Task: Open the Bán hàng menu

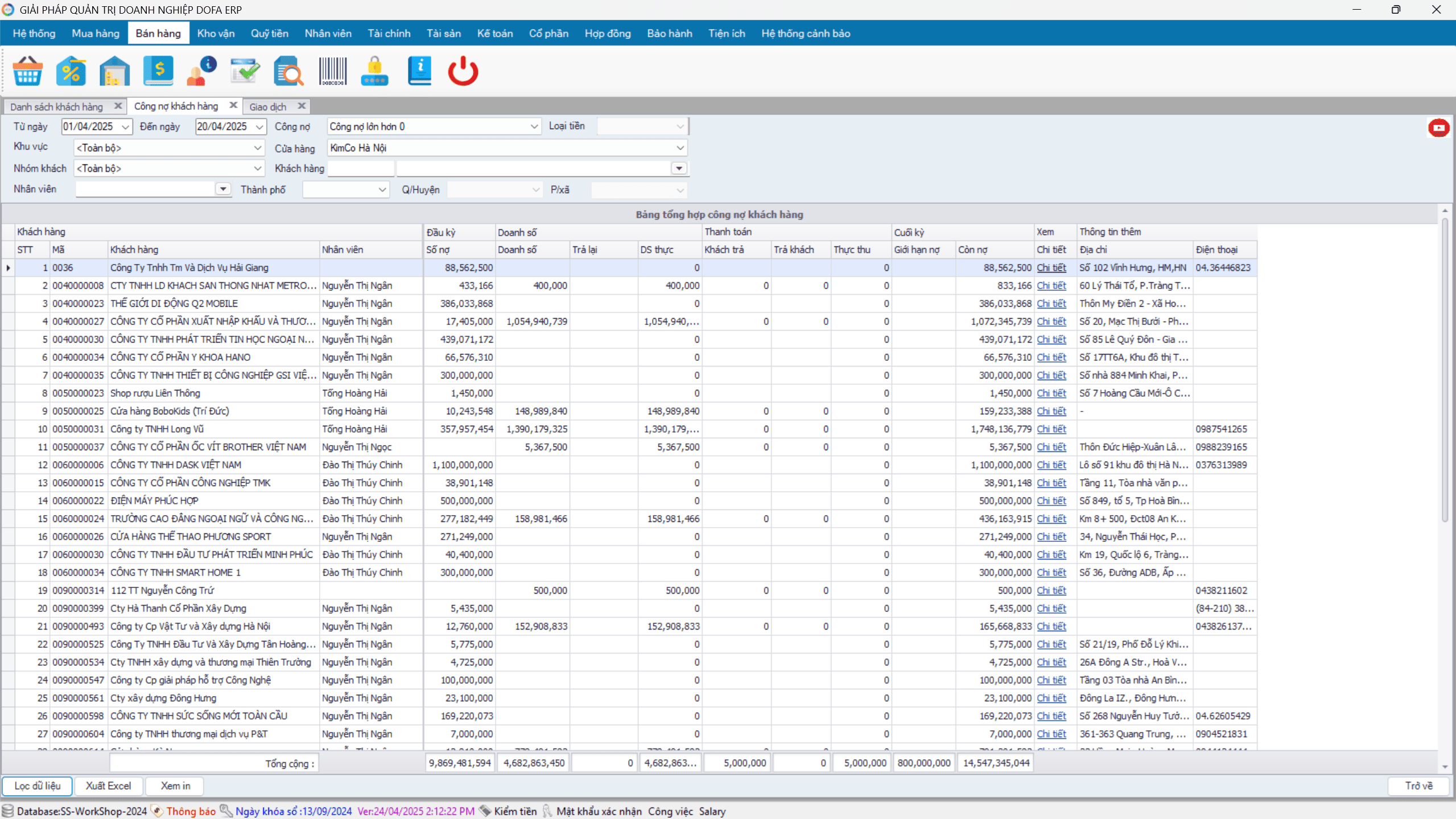Action: [x=158, y=33]
